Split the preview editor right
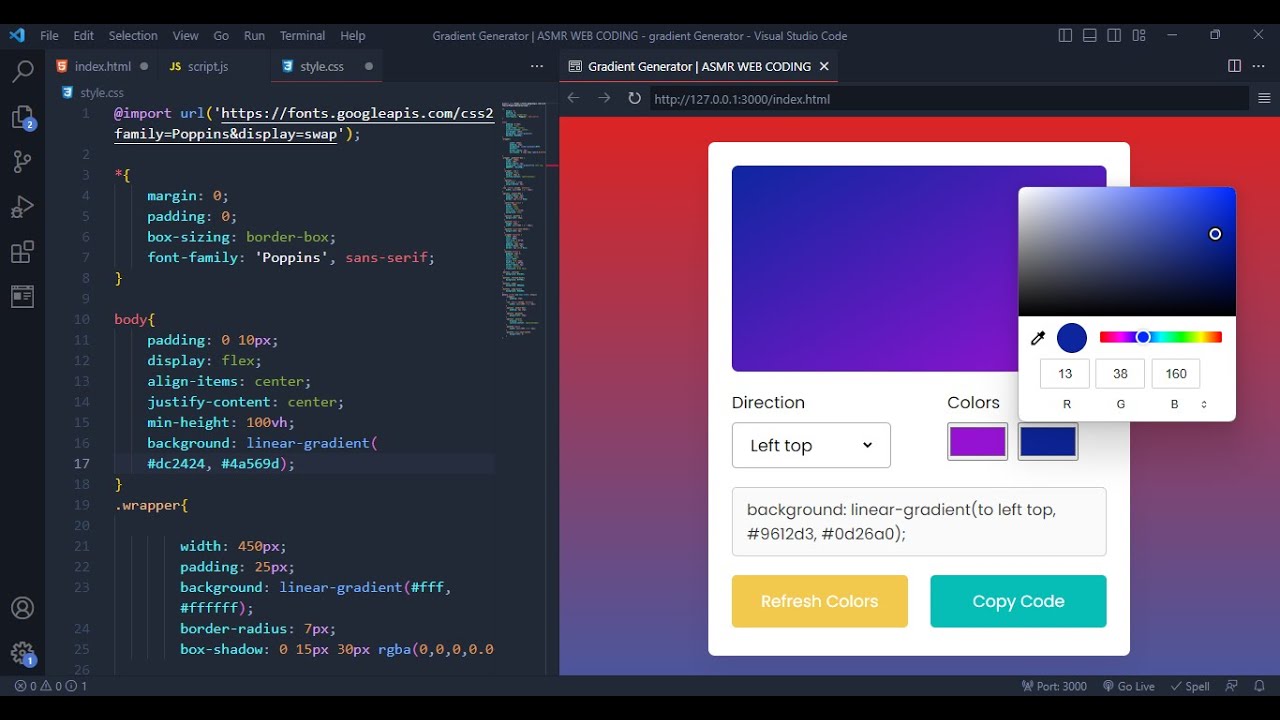This screenshot has height=720, width=1280. tap(1234, 66)
